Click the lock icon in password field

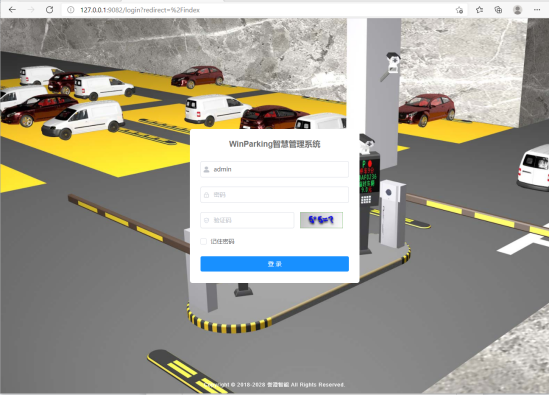[206, 195]
